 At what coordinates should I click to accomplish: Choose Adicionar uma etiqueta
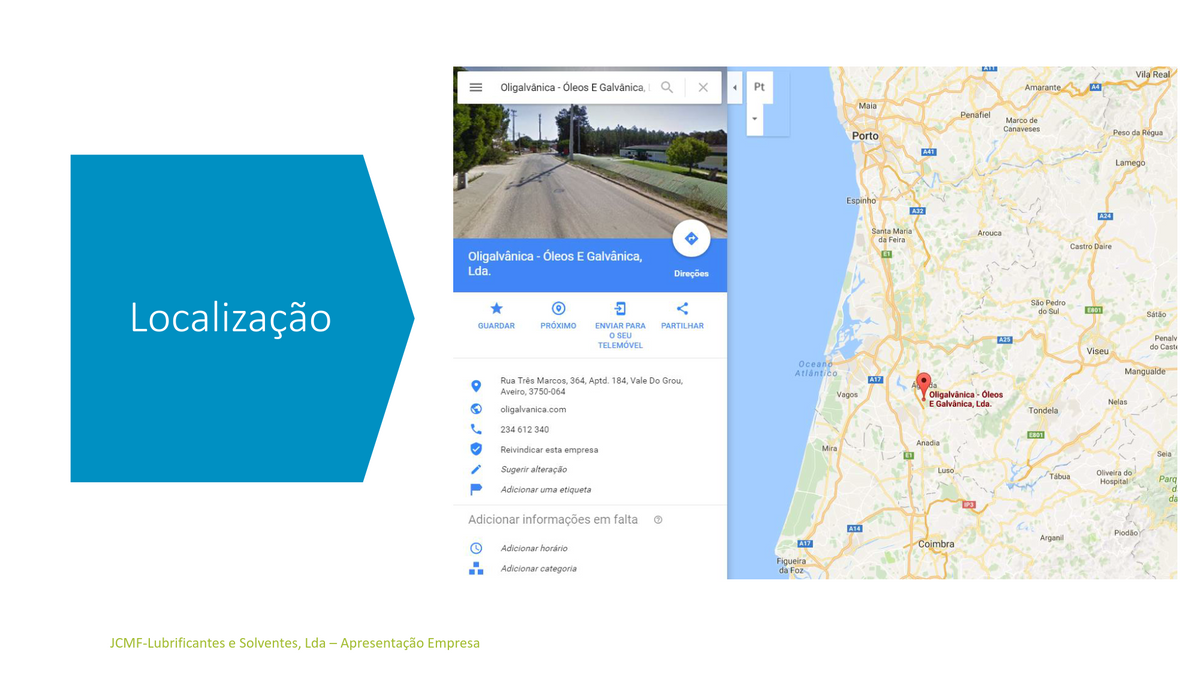pos(545,490)
